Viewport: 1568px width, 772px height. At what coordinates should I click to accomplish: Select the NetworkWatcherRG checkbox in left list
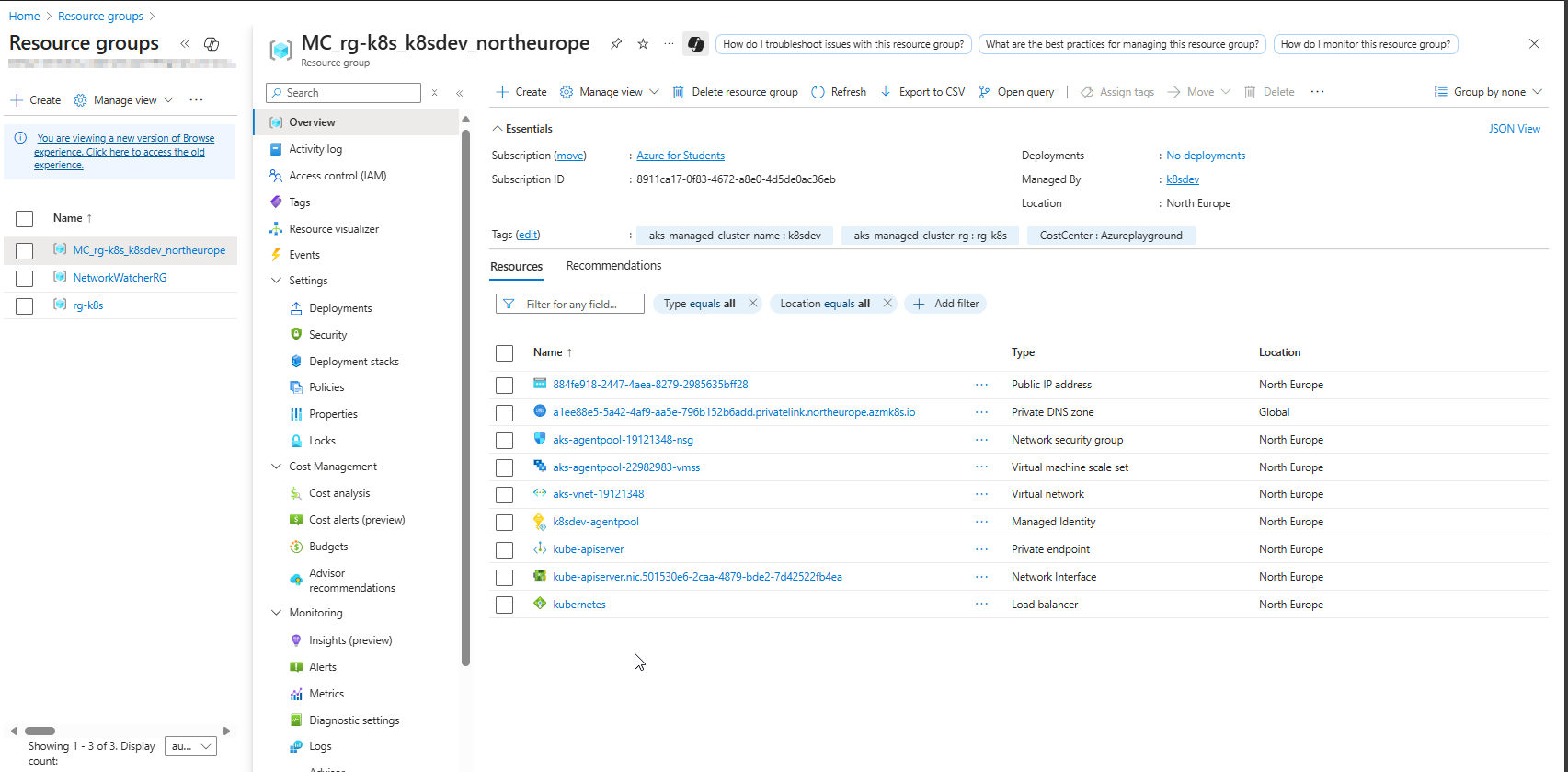tap(25, 279)
